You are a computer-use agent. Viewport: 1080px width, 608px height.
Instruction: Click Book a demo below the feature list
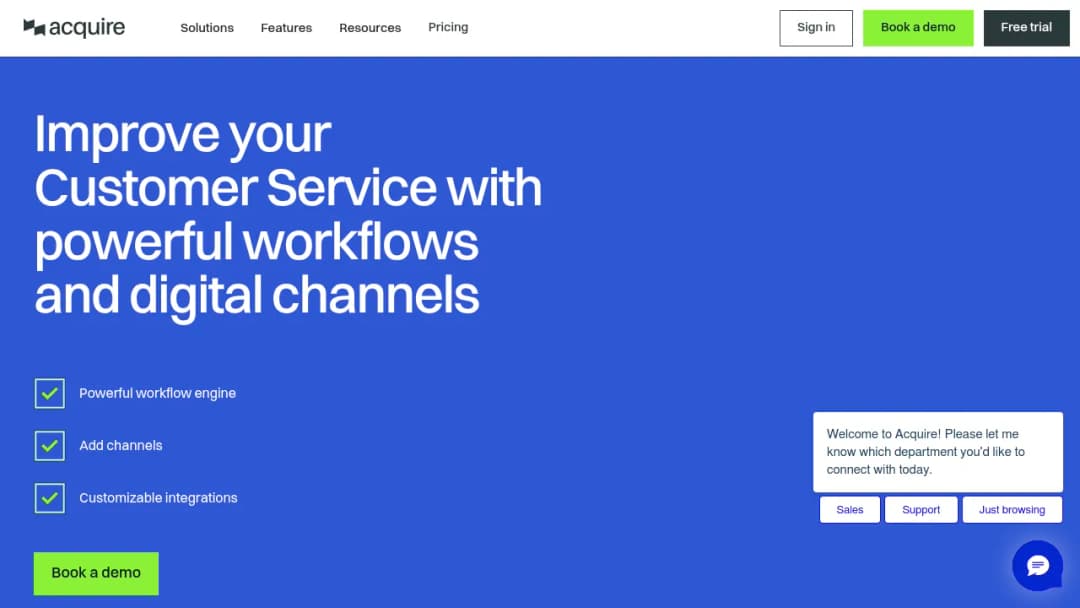(96, 573)
